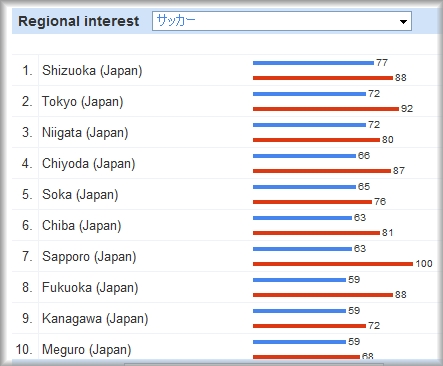
Task: Click Soka's blue bar valued 65
Action: (304, 187)
